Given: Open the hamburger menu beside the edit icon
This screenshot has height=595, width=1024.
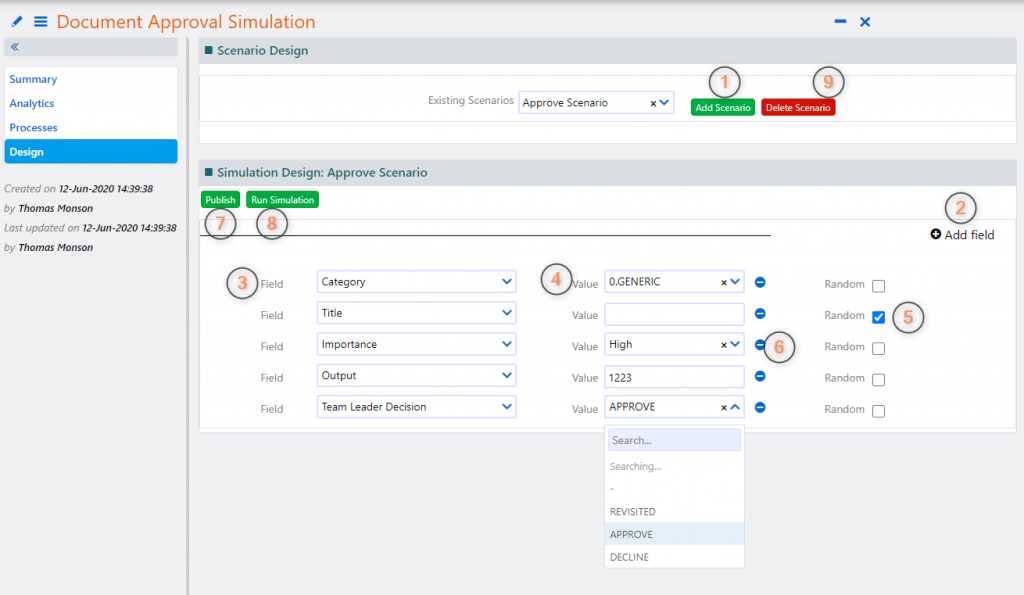Looking at the screenshot, I should point(40,21).
